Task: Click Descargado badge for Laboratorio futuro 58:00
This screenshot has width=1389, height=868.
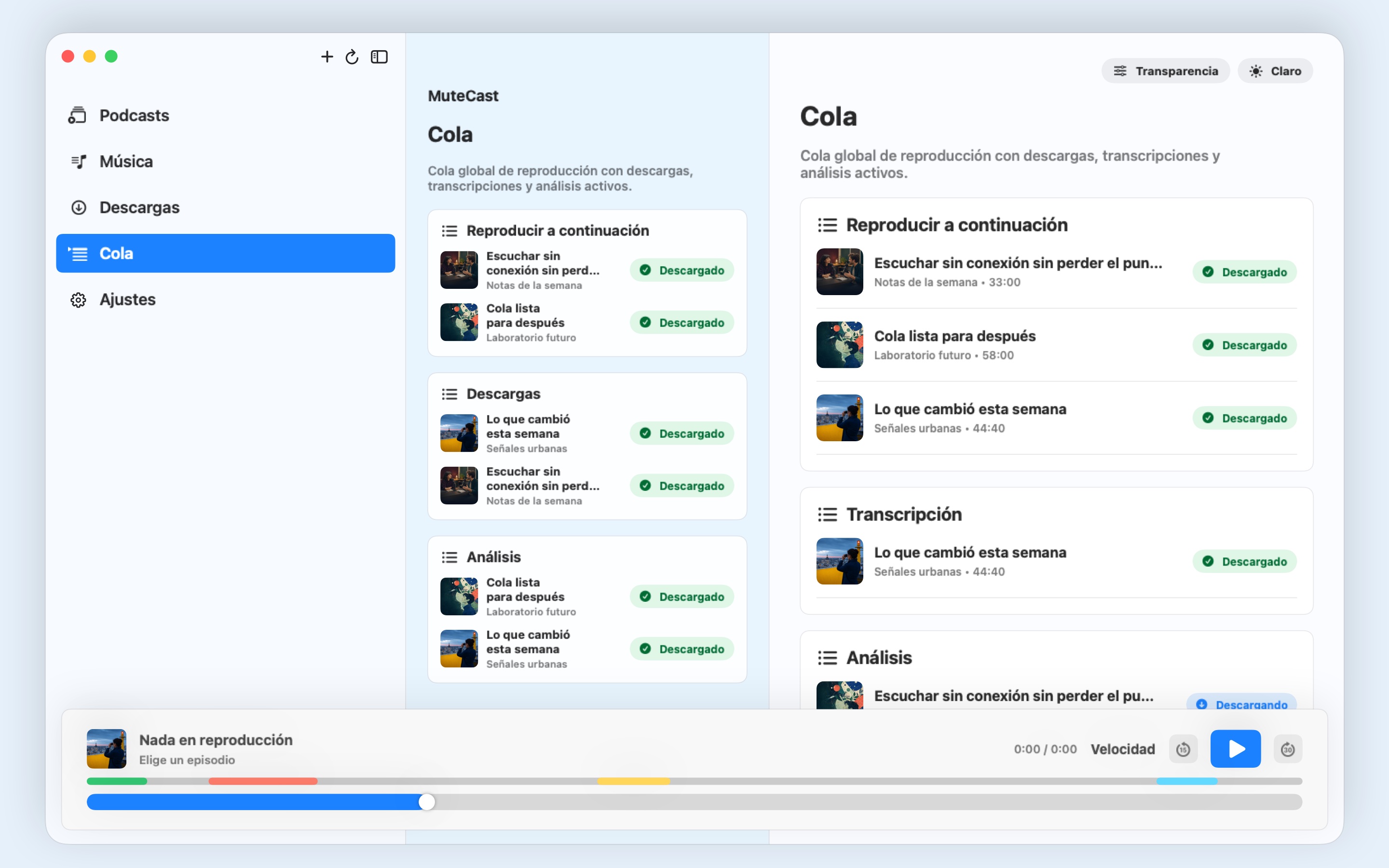Action: tap(1244, 344)
